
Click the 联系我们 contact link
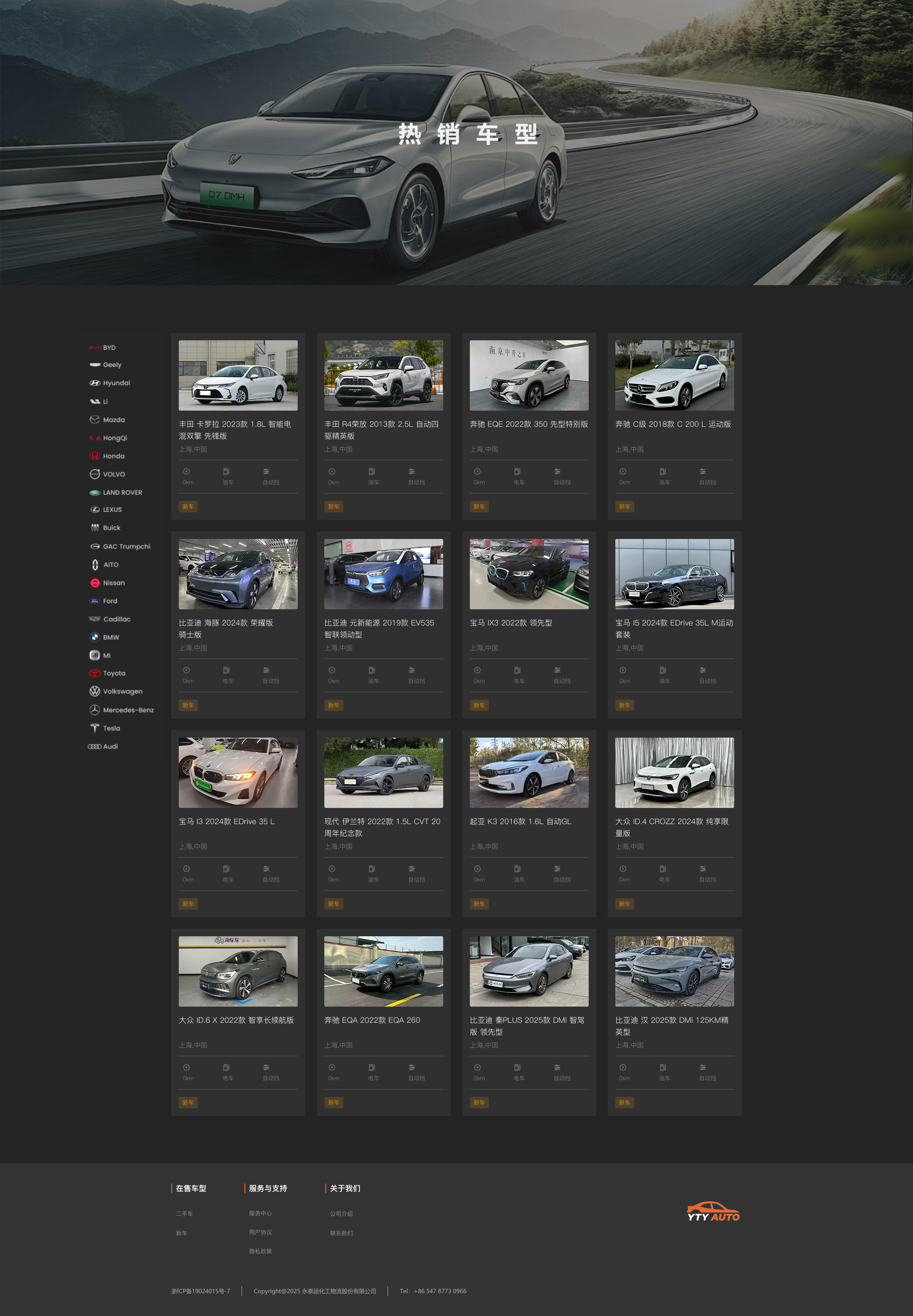click(341, 1232)
